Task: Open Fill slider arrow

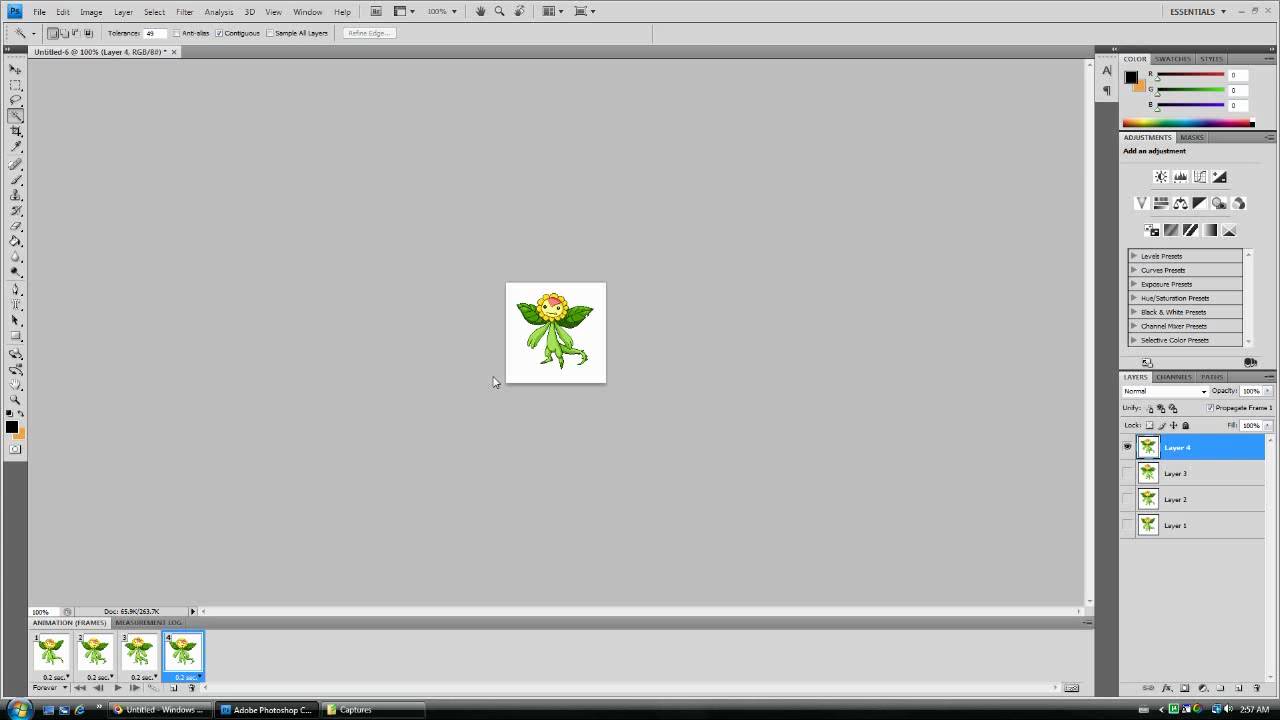Action: (x=1266, y=425)
